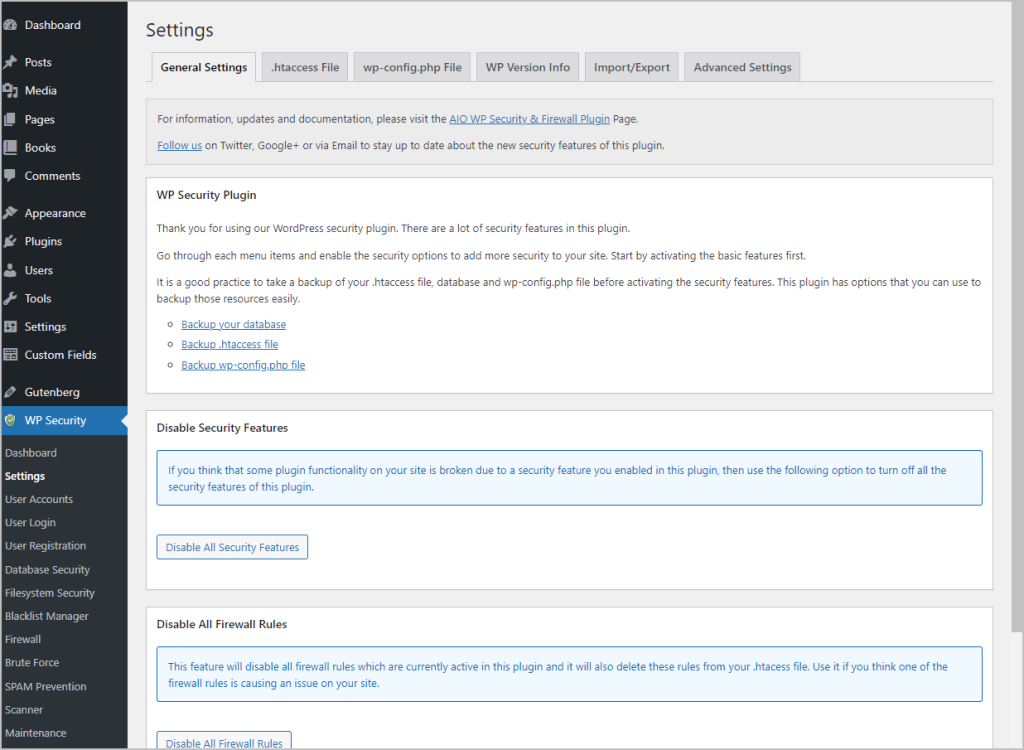1024x750 pixels.
Task: Select bold Settings in WP Security submenu
Action: point(25,476)
